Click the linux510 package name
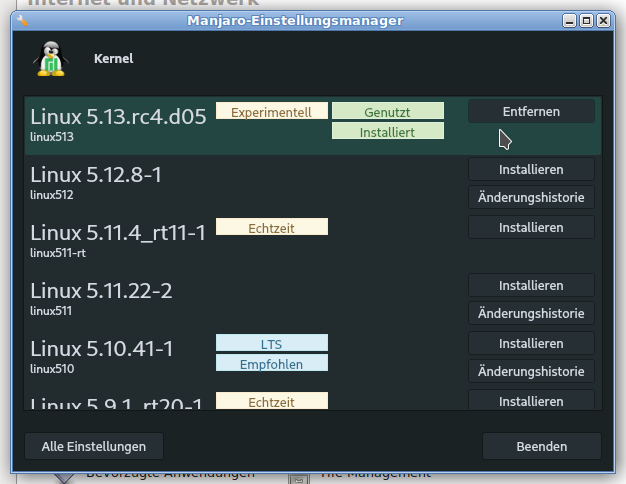This screenshot has width=626, height=484. (x=52, y=369)
